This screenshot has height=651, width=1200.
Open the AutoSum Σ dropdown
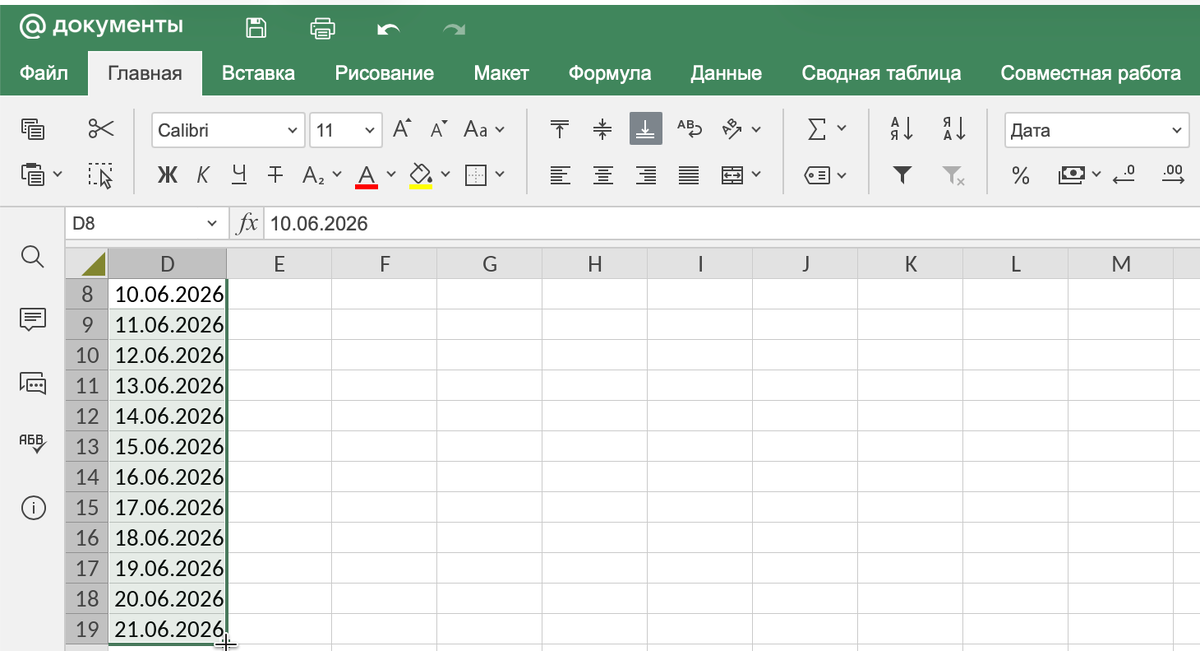(x=841, y=129)
